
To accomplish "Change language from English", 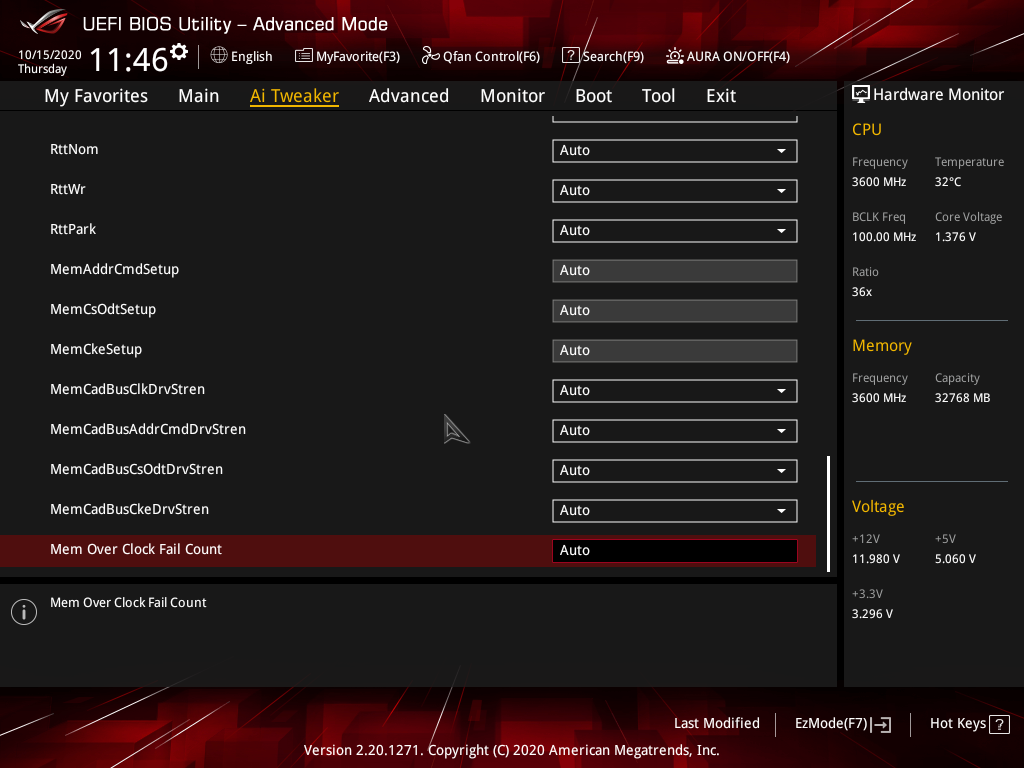I will coord(251,56).
